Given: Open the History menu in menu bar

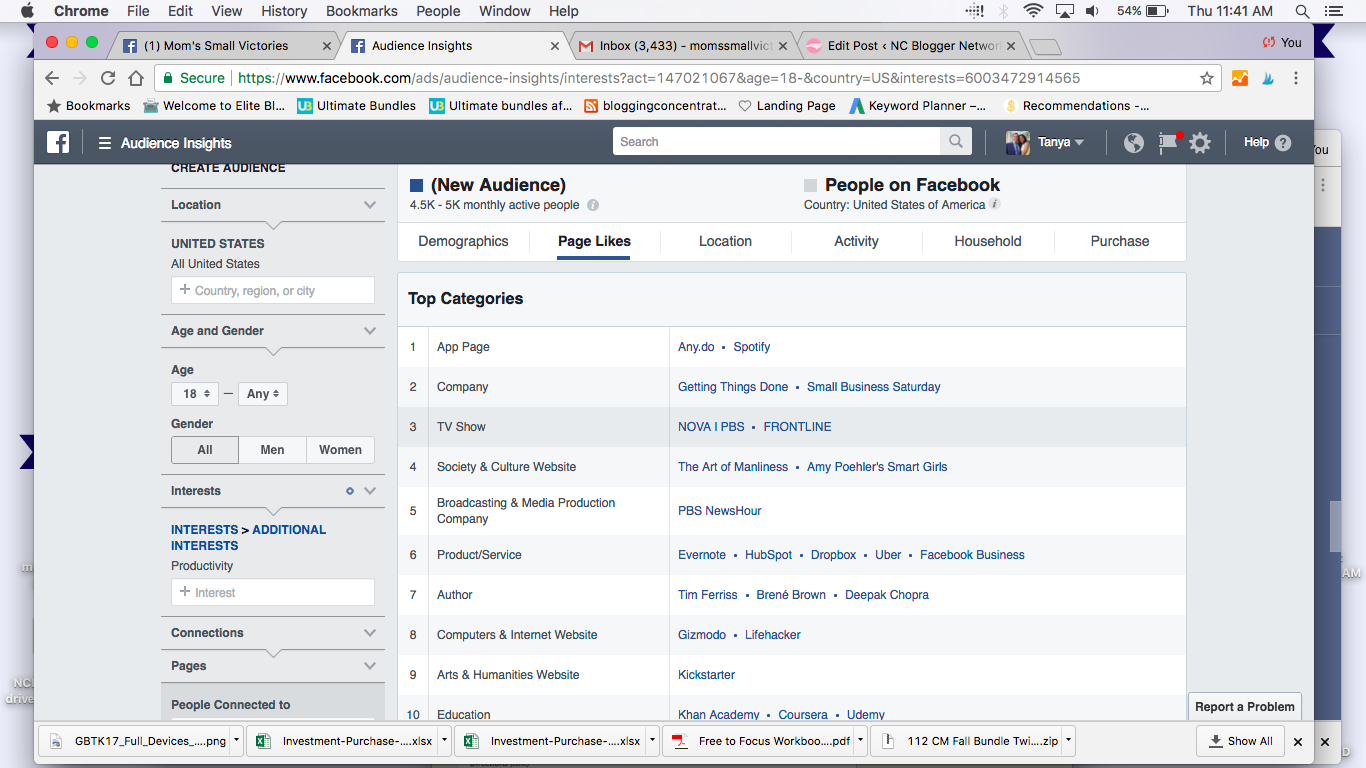Looking at the screenshot, I should click(284, 11).
